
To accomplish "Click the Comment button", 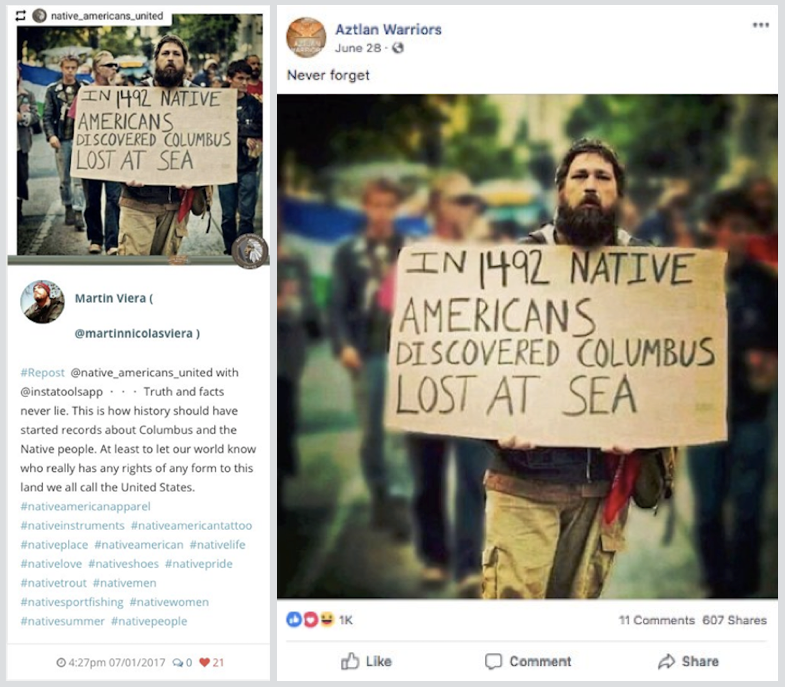I will [528, 661].
